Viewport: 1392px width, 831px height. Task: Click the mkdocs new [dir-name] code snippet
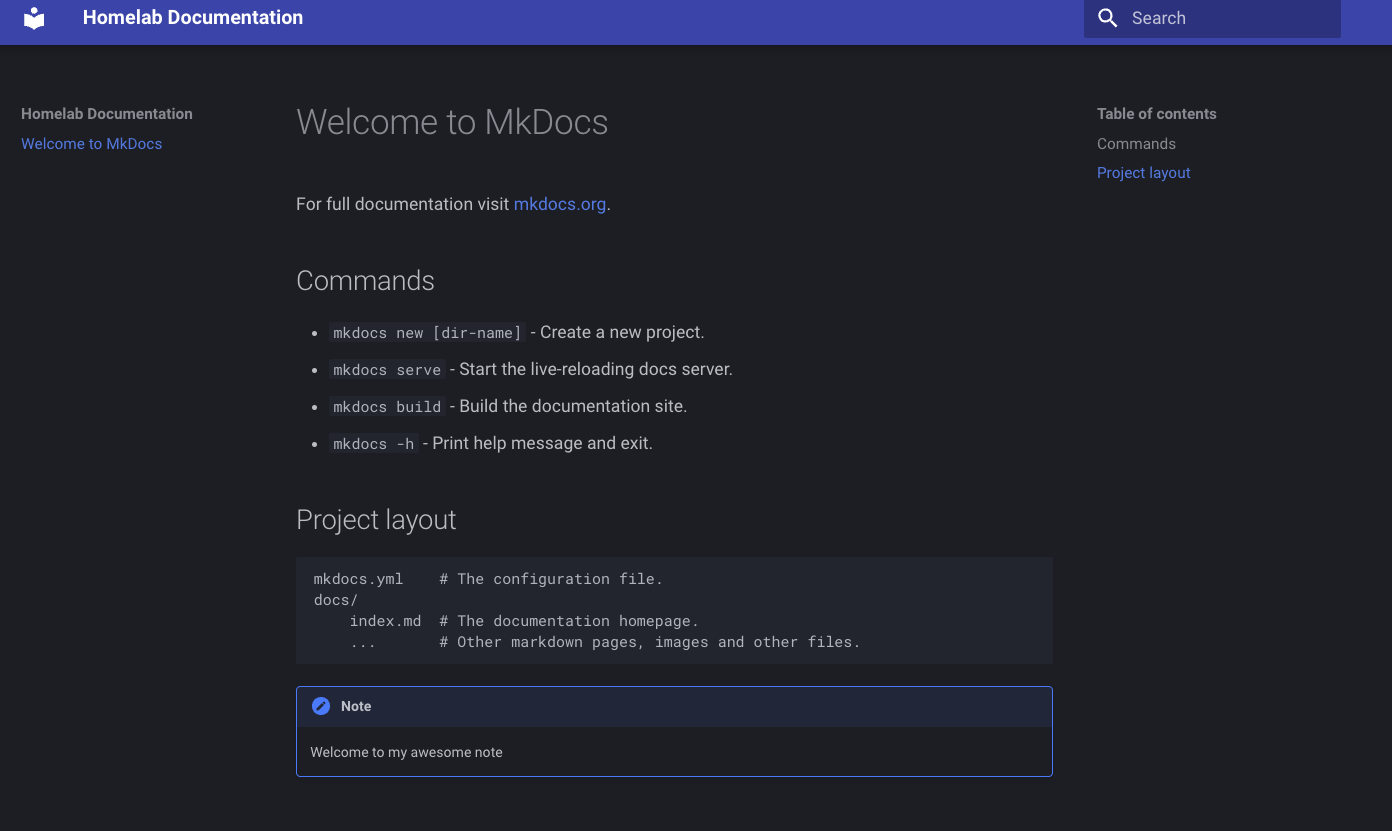tap(427, 333)
